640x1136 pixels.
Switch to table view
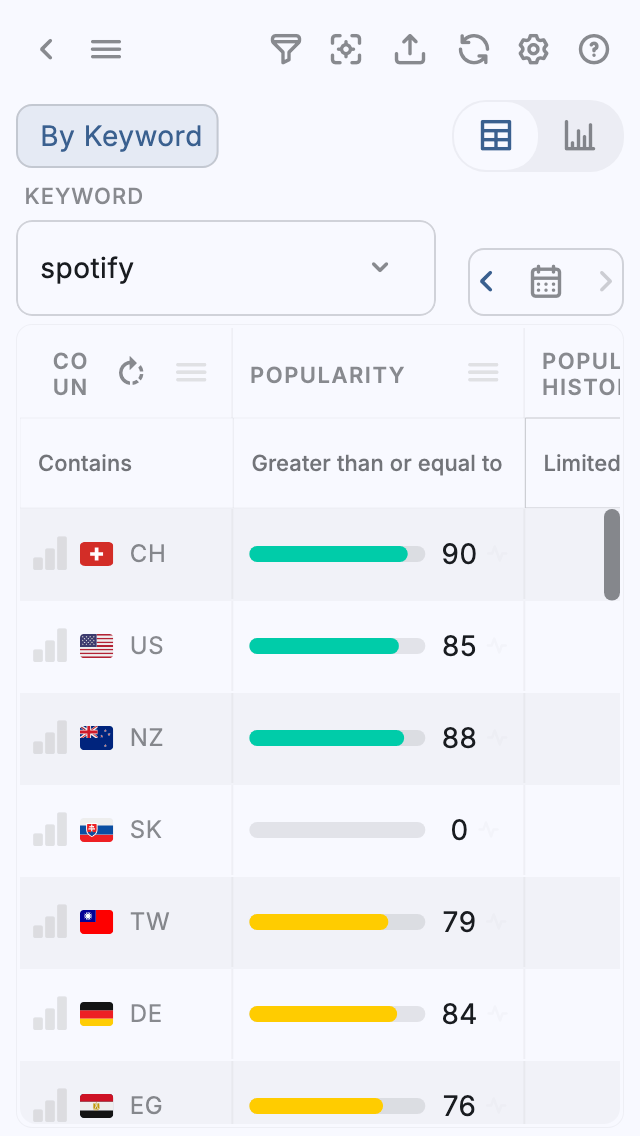[x=496, y=136]
